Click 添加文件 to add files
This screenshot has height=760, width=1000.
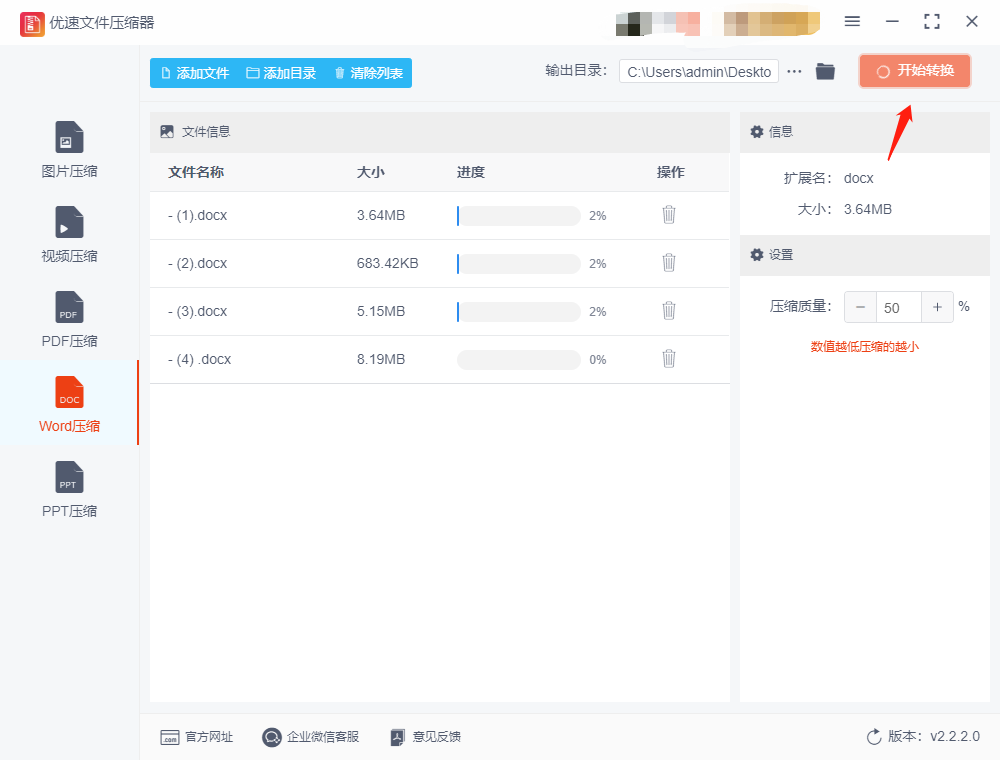click(x=196, y=72)
